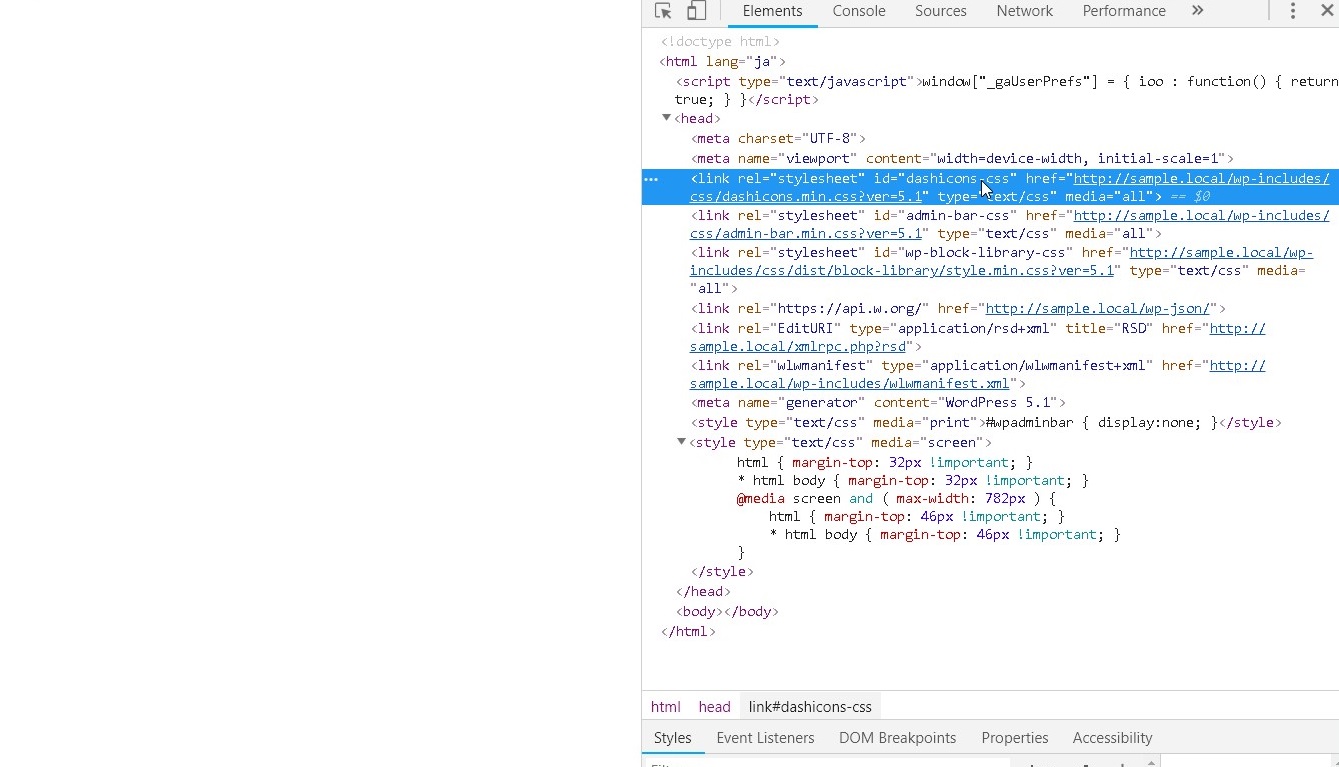
Task: Select the inspect element cursor icon
Action: (662, 11)
